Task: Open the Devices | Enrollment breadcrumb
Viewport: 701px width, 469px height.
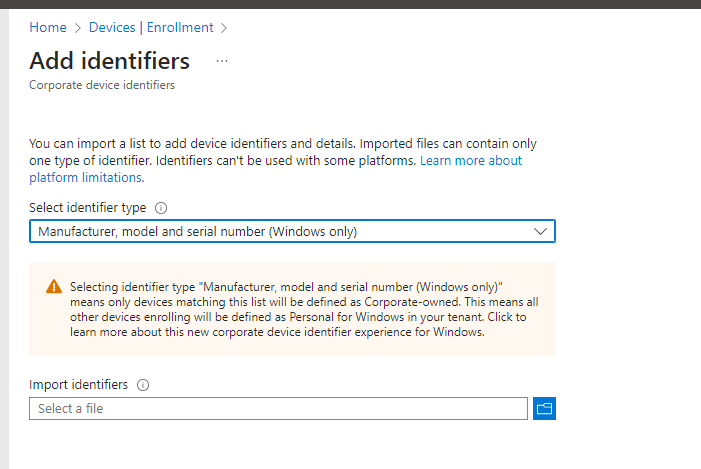Action: 151,28
